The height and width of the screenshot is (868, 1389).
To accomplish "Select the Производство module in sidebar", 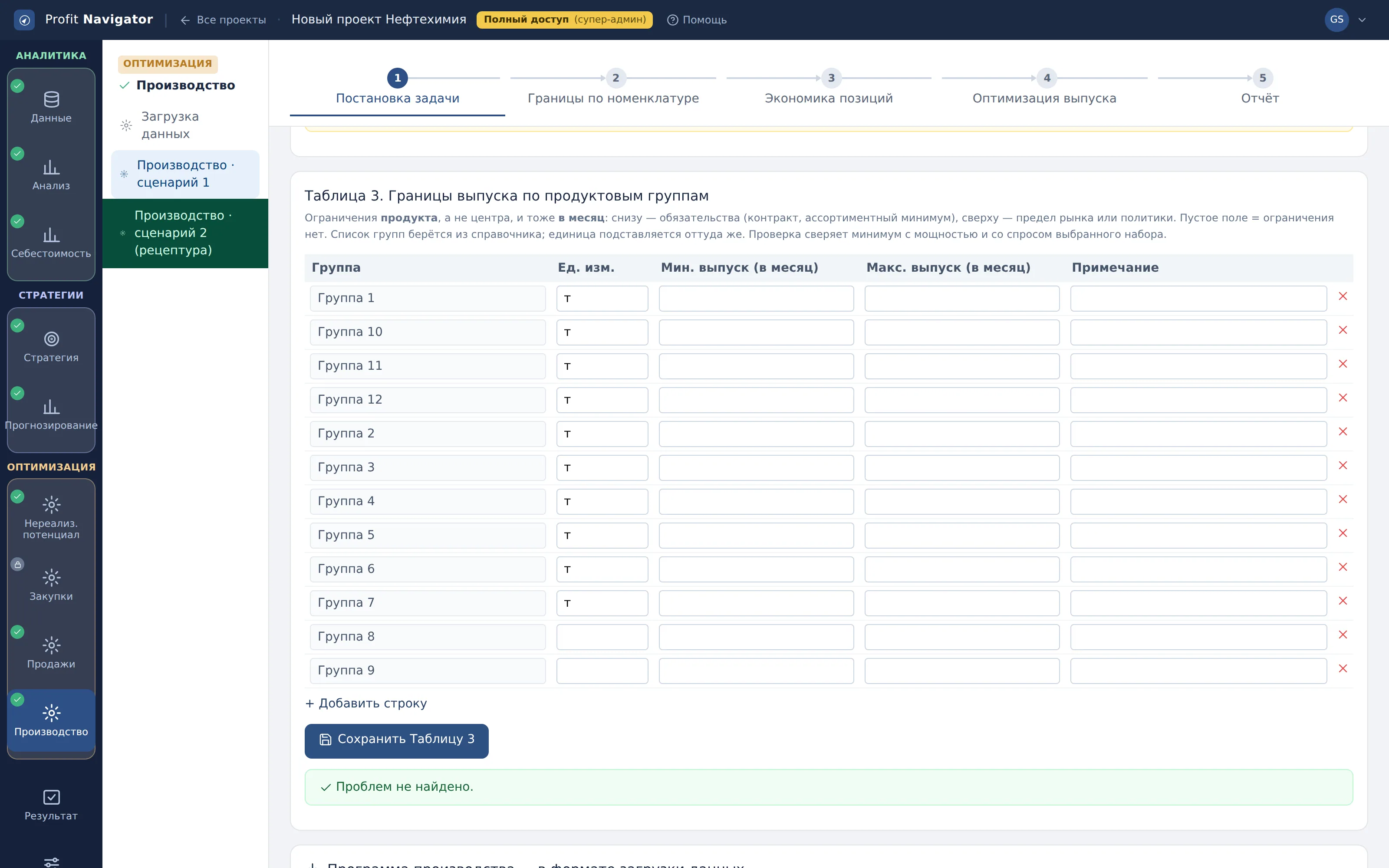I will click(51, 720).
